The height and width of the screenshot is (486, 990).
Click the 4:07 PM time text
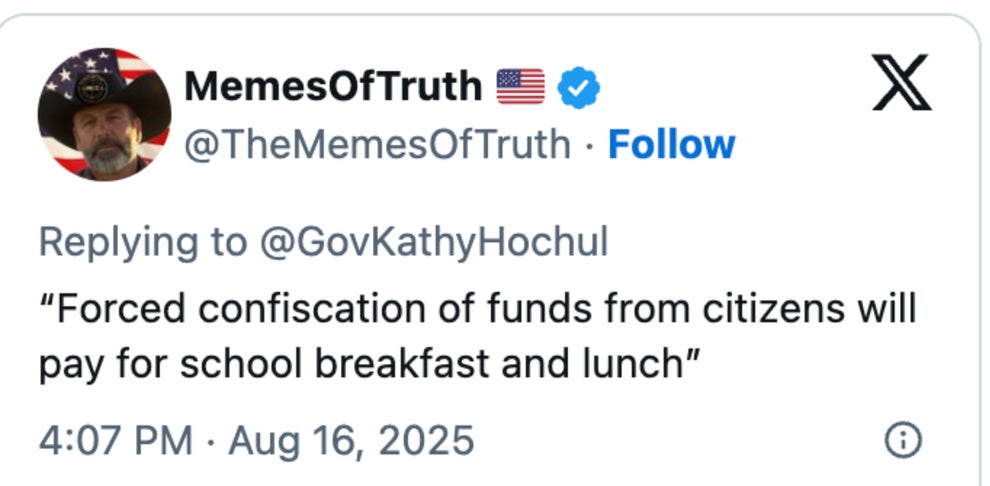point(116,440)
